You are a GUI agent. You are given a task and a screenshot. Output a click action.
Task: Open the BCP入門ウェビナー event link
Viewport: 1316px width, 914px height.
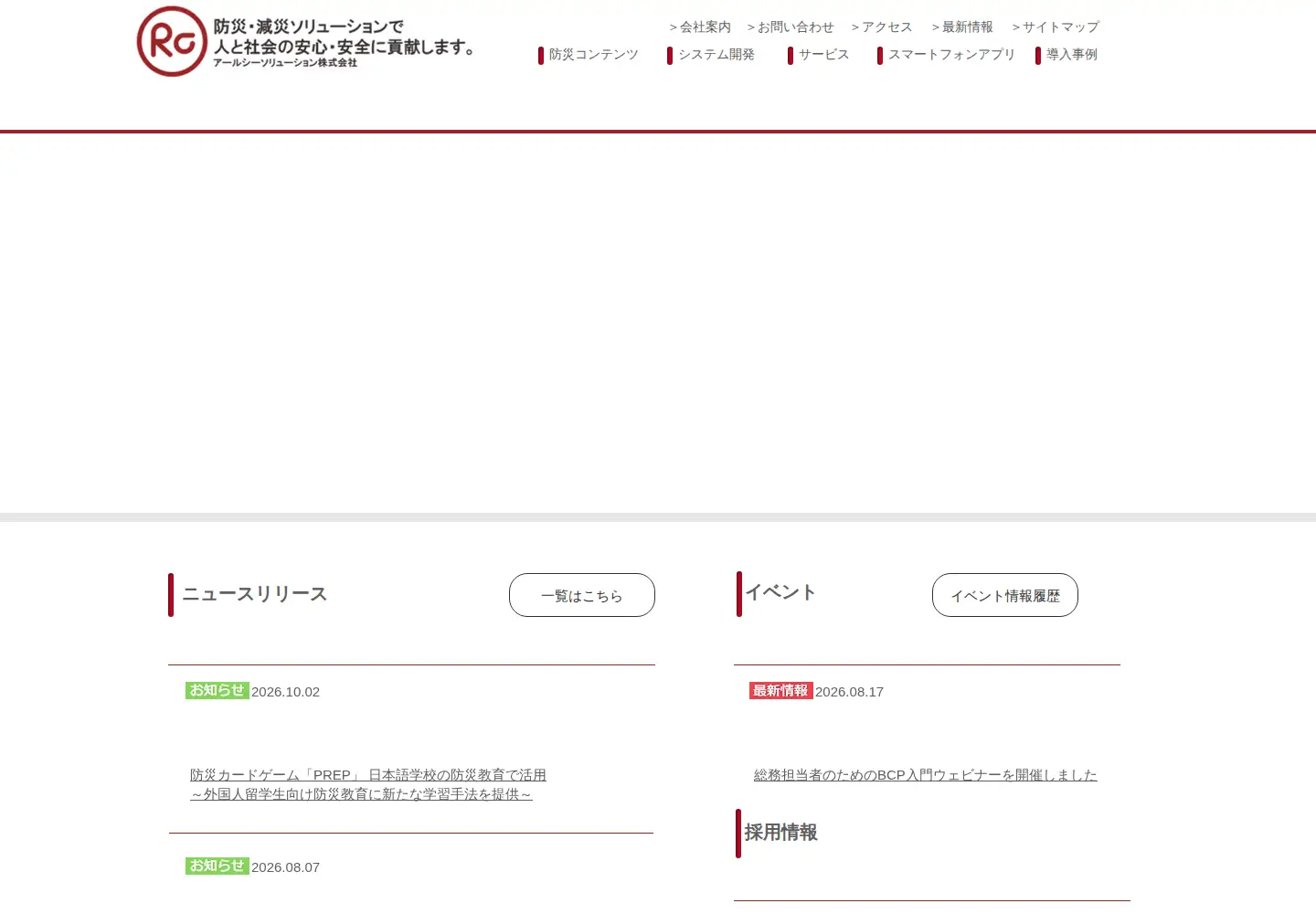pos(926,775)
